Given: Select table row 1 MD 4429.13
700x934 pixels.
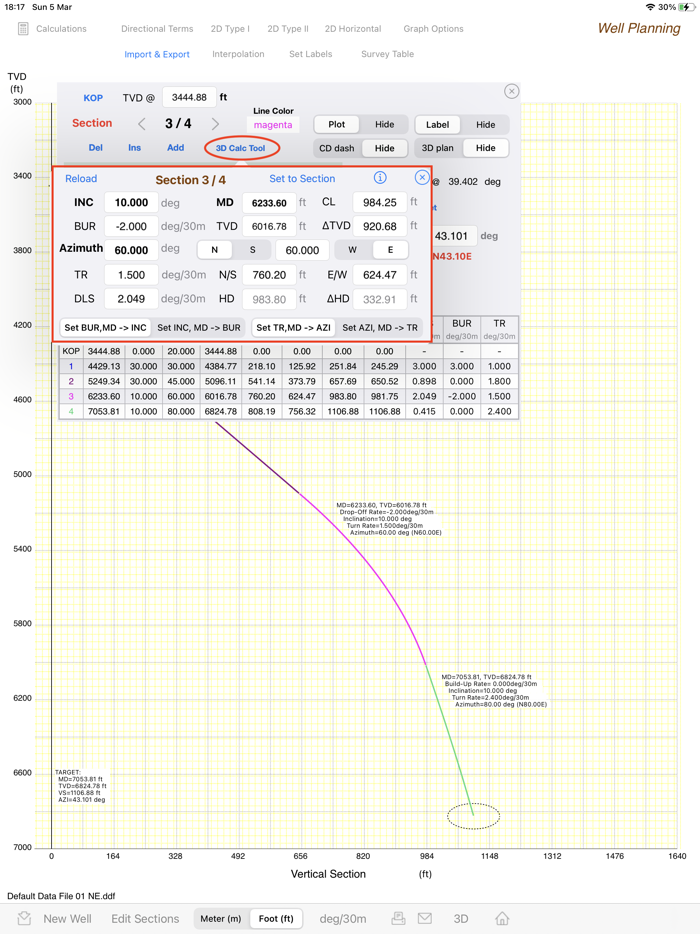Looking at the screenshot, I should (x=288, y=366).
